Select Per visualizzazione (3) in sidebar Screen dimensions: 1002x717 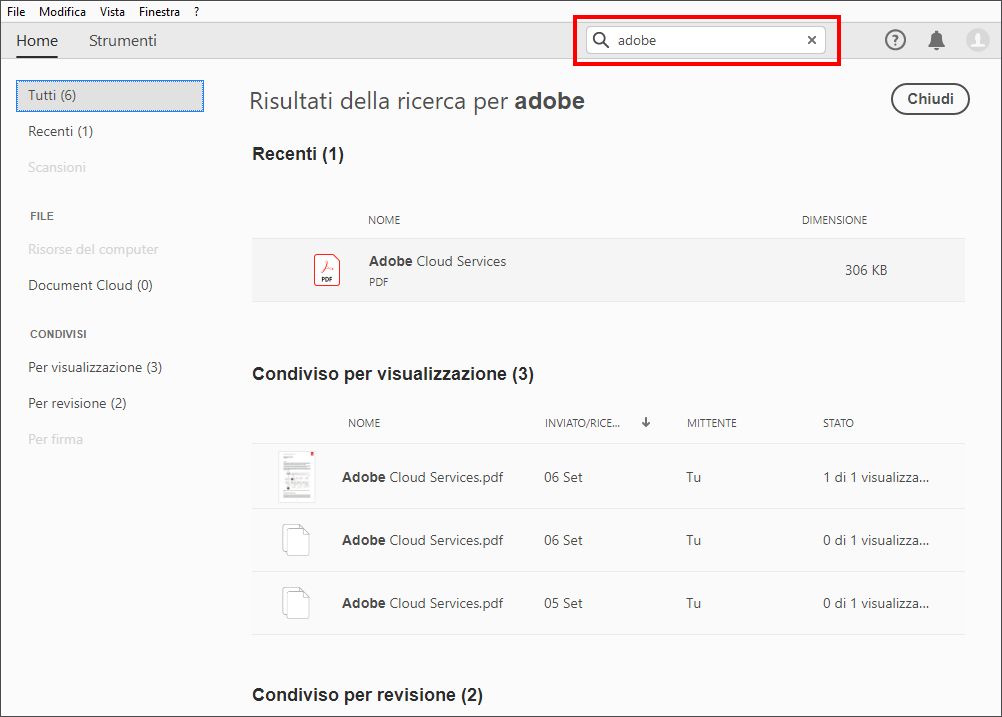[95, 367]
